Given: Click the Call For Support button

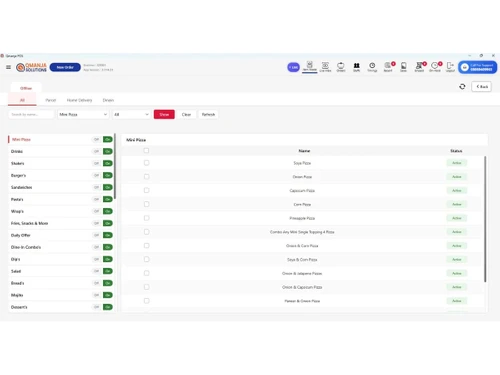Looking at the screenshot, I should 477,67.
